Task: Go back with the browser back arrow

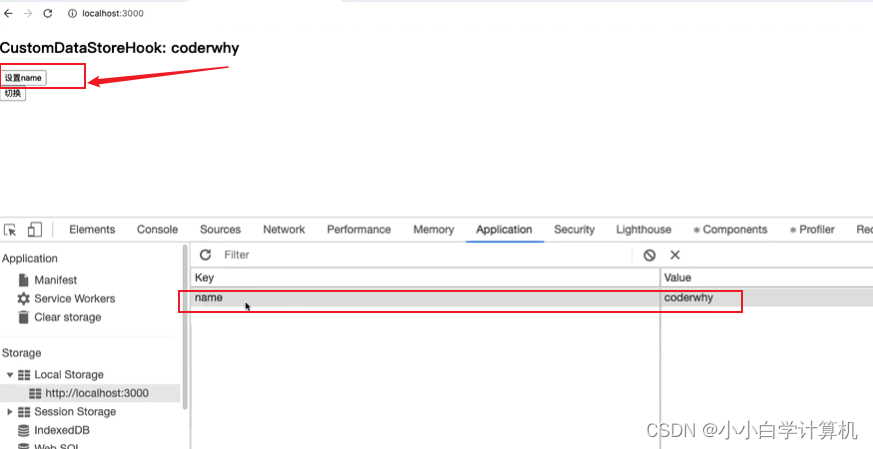Action: point(8,13)
